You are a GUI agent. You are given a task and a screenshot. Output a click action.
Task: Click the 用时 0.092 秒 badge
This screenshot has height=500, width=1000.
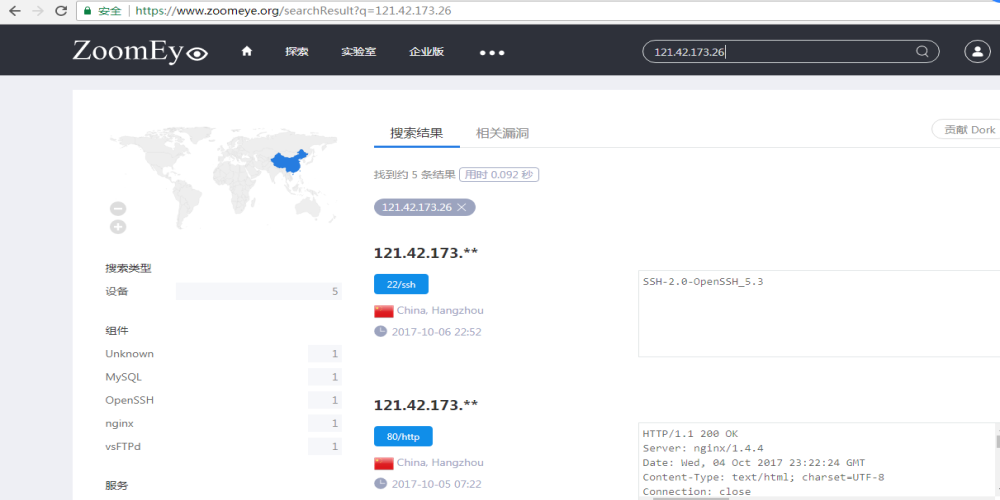click(x=499, y=174)
